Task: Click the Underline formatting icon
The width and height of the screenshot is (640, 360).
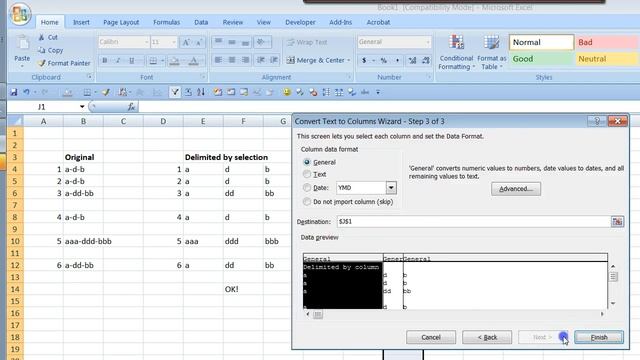Action: (x=131, y=60)
